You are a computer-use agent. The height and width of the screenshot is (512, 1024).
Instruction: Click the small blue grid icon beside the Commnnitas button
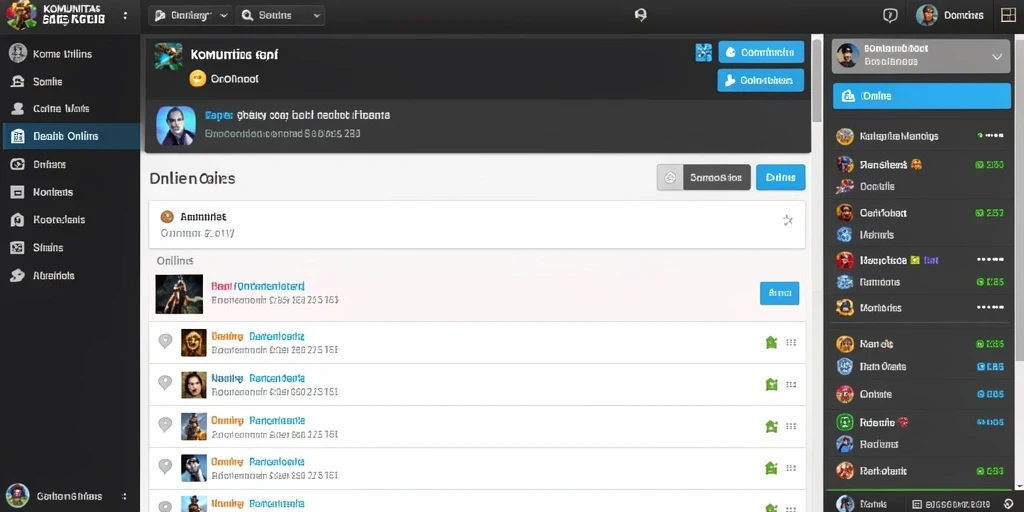tap(703, 52)
